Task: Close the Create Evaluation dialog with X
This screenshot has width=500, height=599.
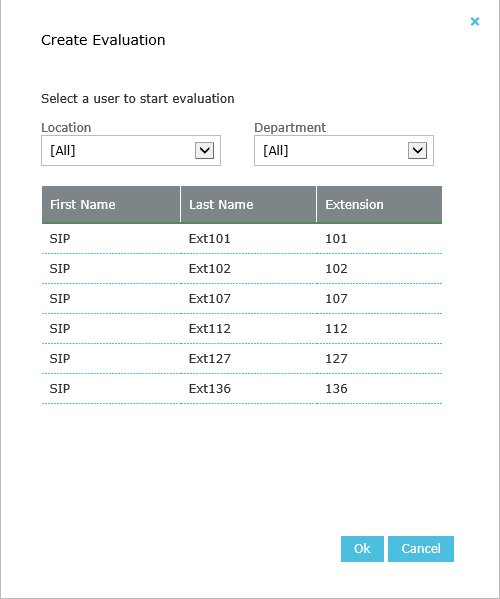Action: (x=475, y=21)
